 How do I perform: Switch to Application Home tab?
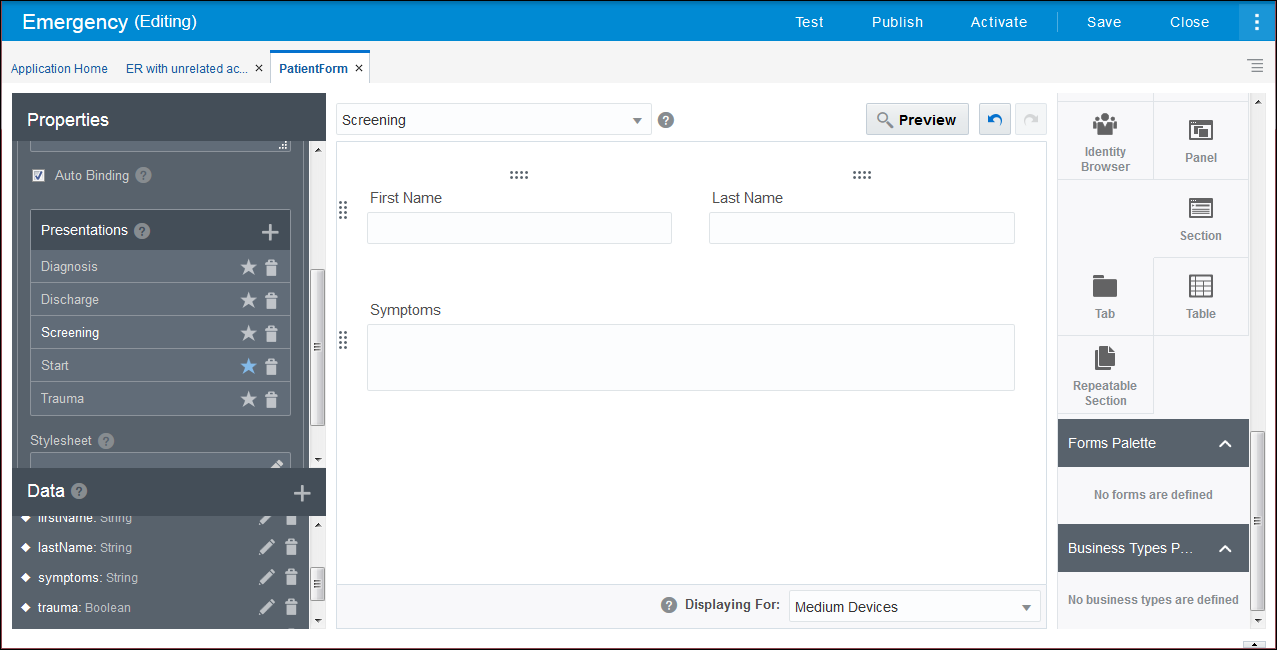(x=59, y=69)
